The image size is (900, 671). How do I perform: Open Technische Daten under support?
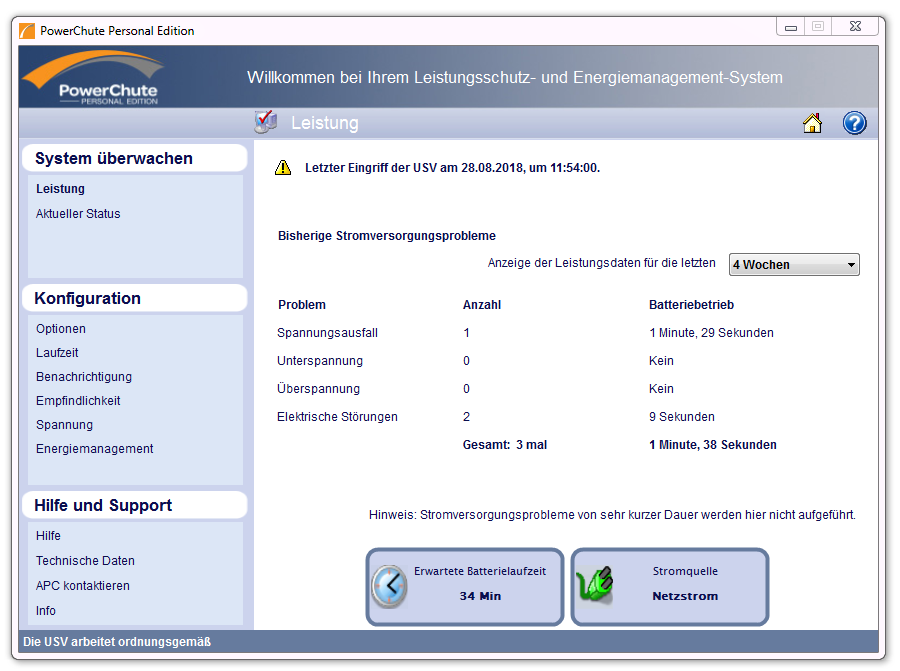tap(85, 560)
